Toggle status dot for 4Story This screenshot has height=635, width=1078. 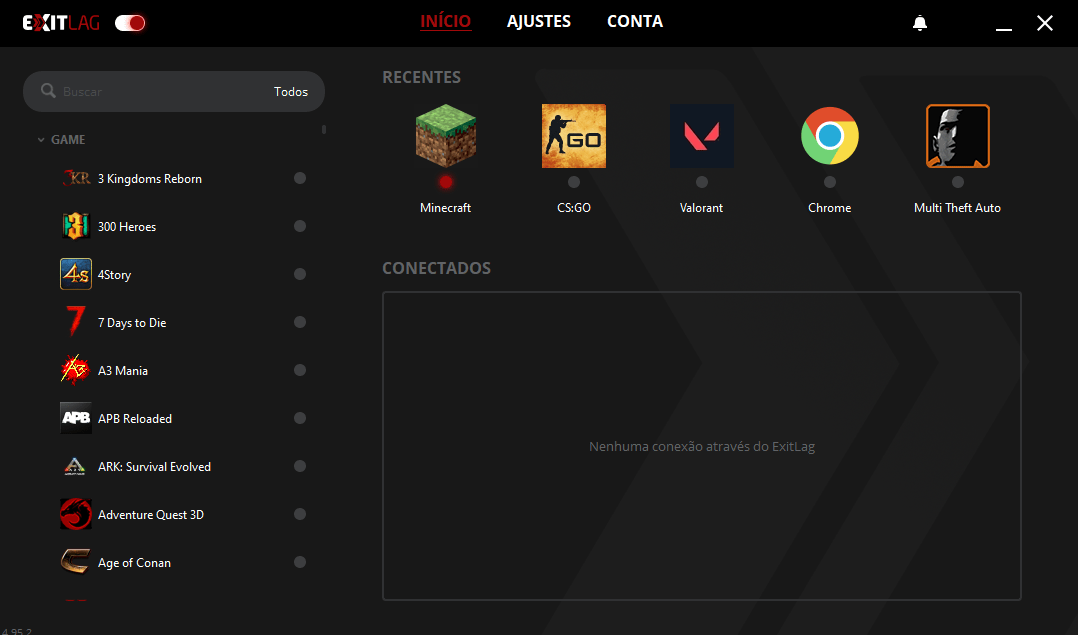[300, 274]
